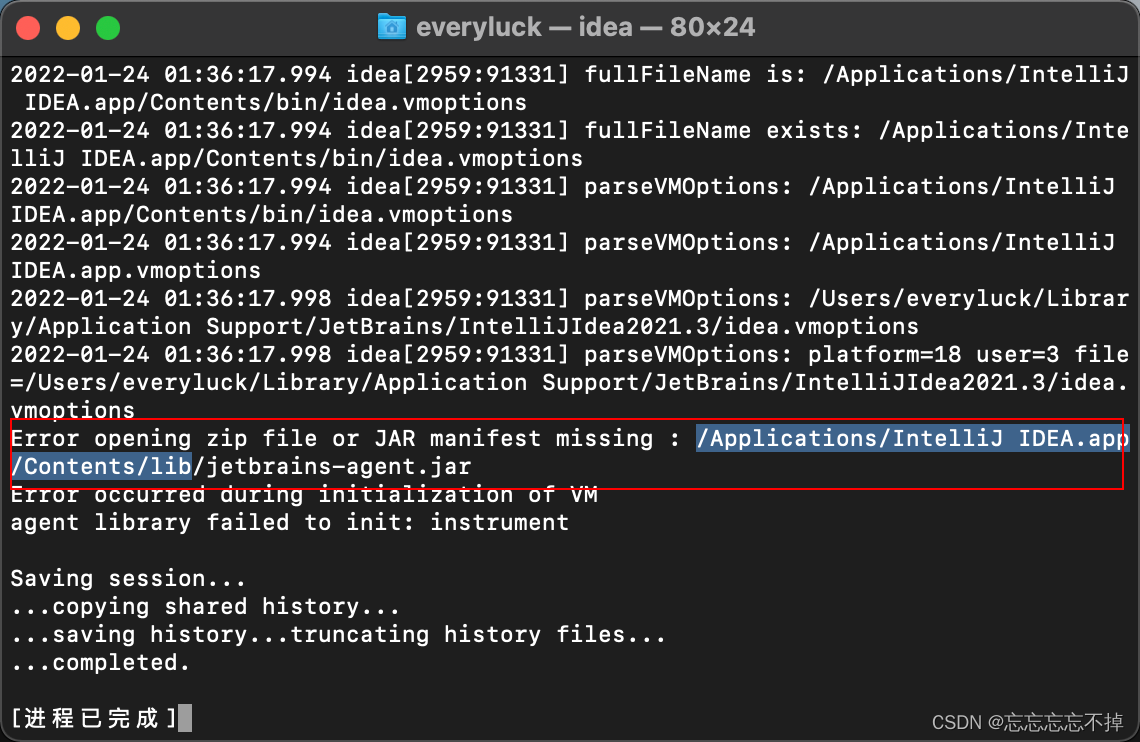Click '...saving history...truncating history files...' line
The width and height of the screenshot is (1140, 742).
tap(338, 634)
